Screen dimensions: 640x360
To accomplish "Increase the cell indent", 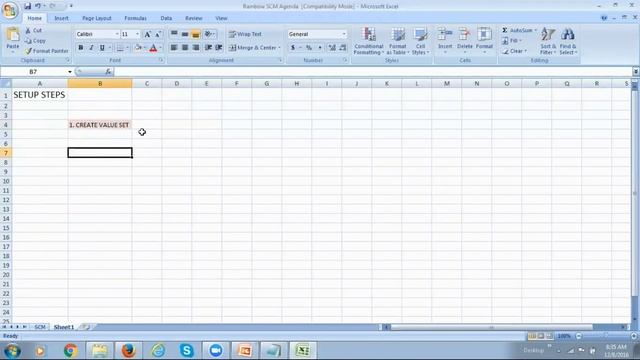I will point(219,48).
